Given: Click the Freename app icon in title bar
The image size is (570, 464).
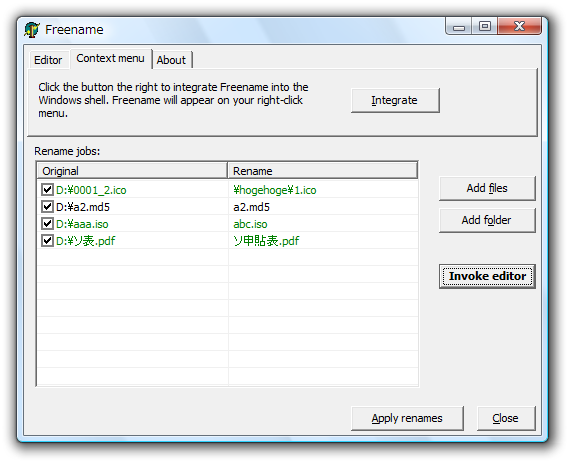Looking at the screenshot, I should [x=32, y=29].
